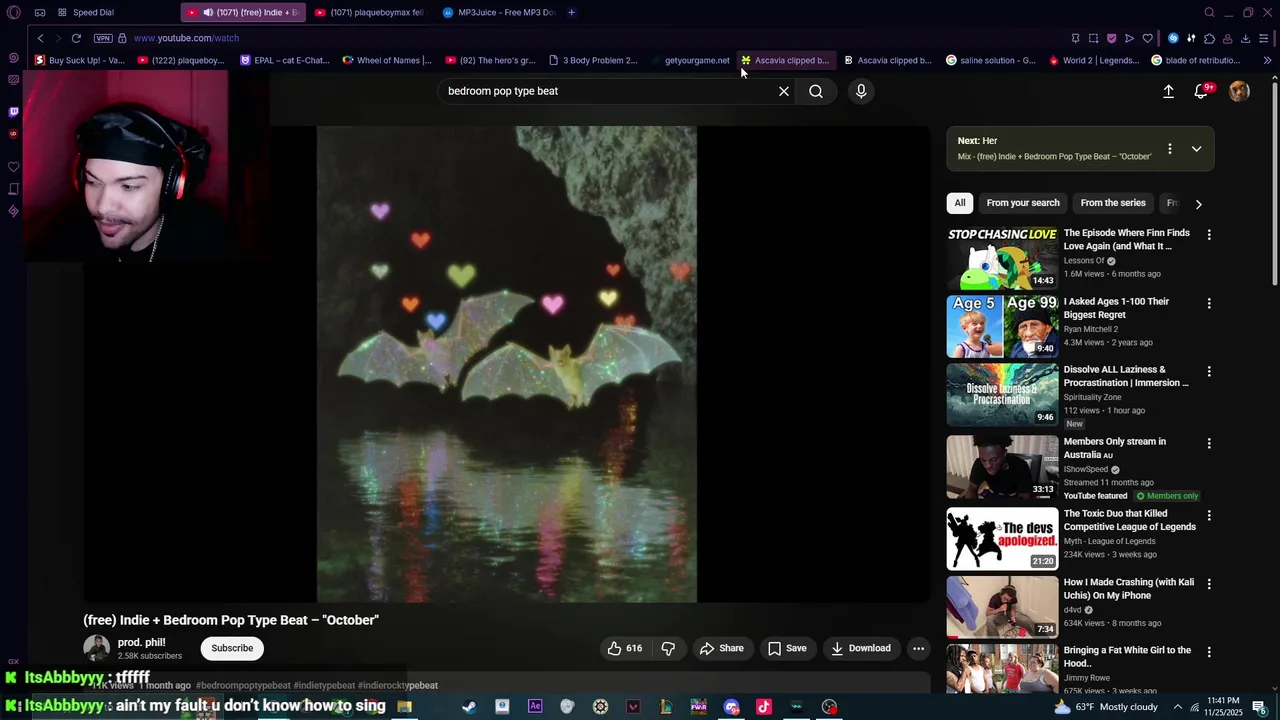The height and width of the screenshot is (720, 1280).
Task: Open the YouTube create upload icon
Action: pyautogui.click(x=1168, y=91)
